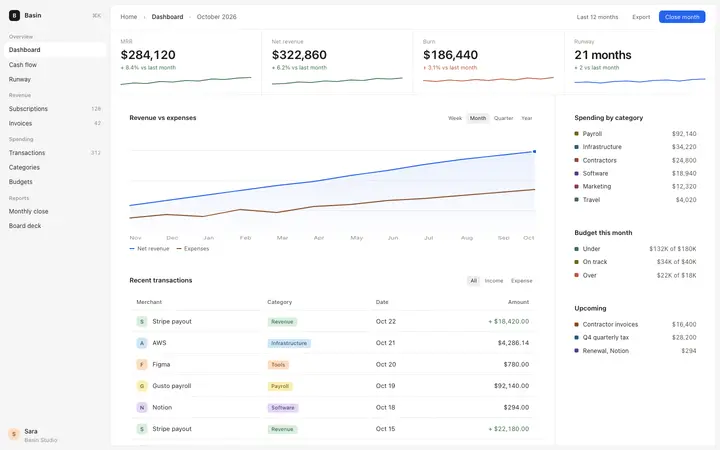This screenshot has width=720, height=450.
Task: Click the Infrastructure category tag
Action: (x=289, y=343)
